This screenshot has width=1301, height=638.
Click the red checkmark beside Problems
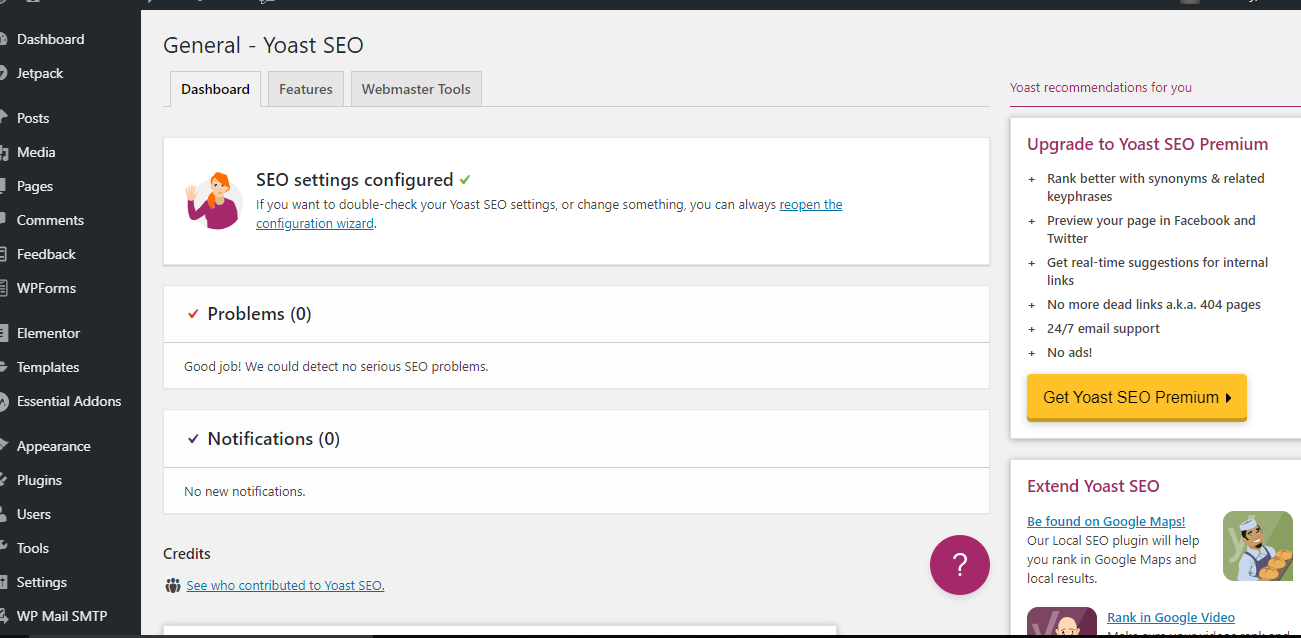[x=194, y=314]
